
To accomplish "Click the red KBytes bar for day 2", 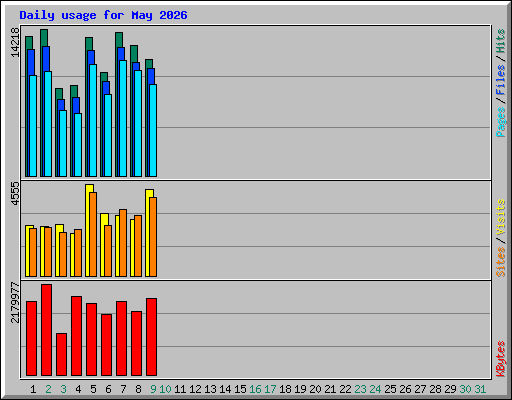I will [x=46, y=330].
